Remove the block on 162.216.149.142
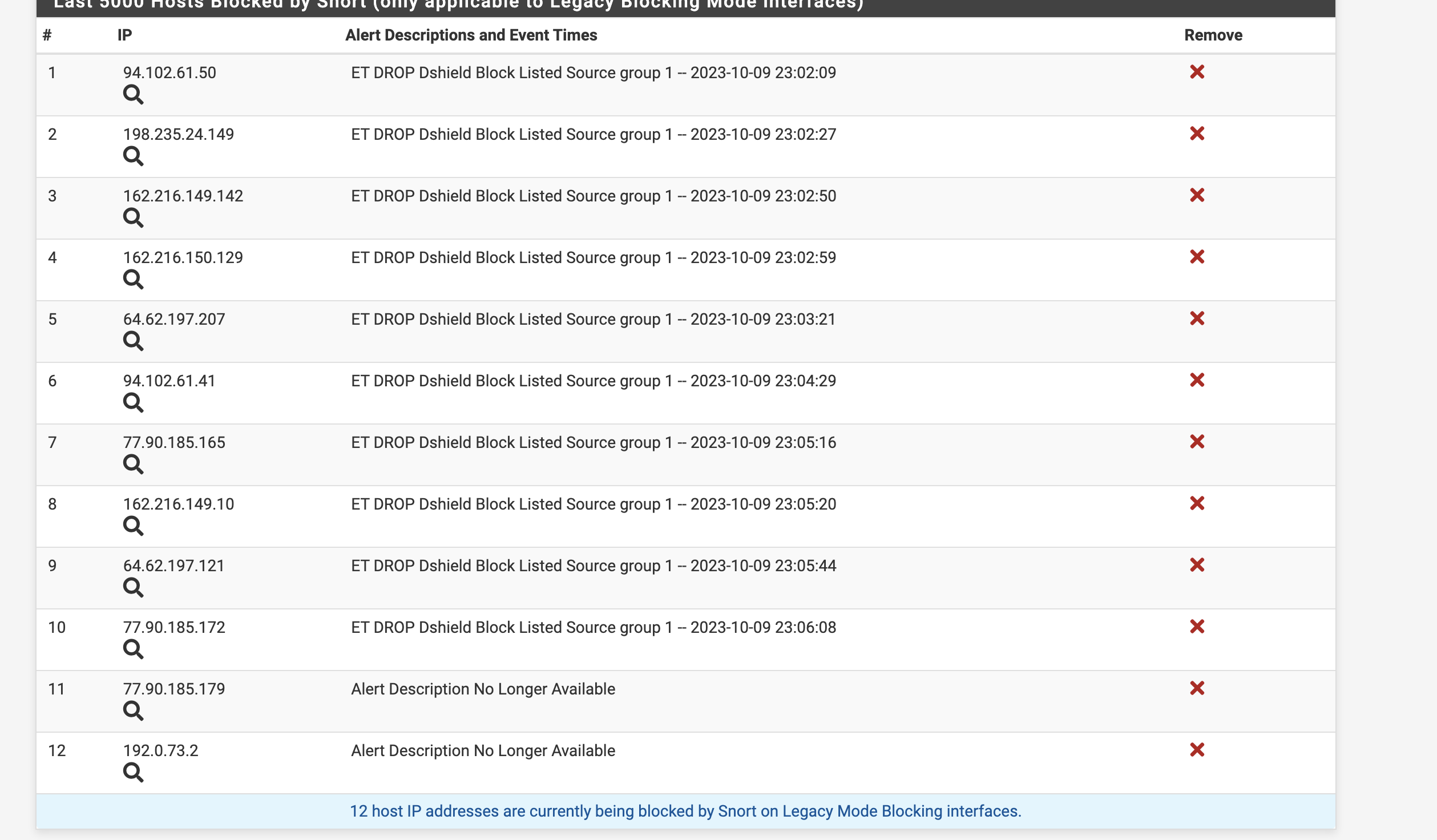Image resolution: width=1437 pixels, height=840 pixels. 1197,195
